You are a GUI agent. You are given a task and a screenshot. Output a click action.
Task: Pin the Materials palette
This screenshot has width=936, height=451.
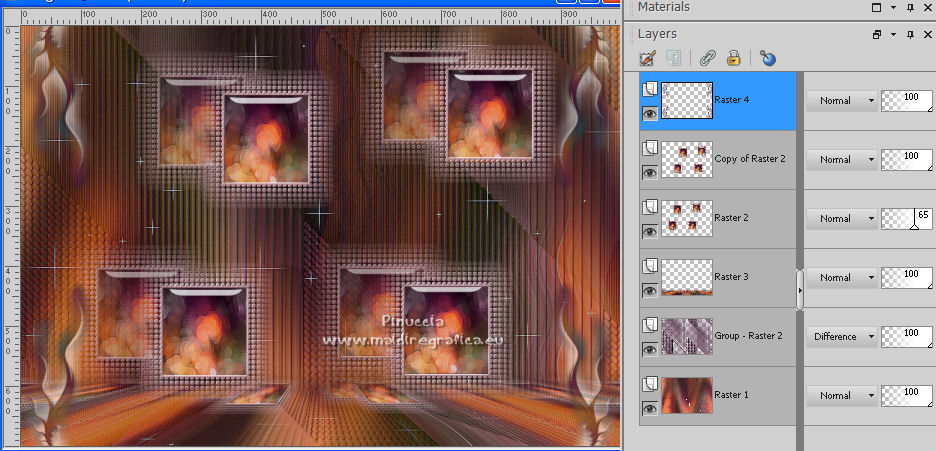click(x=910, y=8)
